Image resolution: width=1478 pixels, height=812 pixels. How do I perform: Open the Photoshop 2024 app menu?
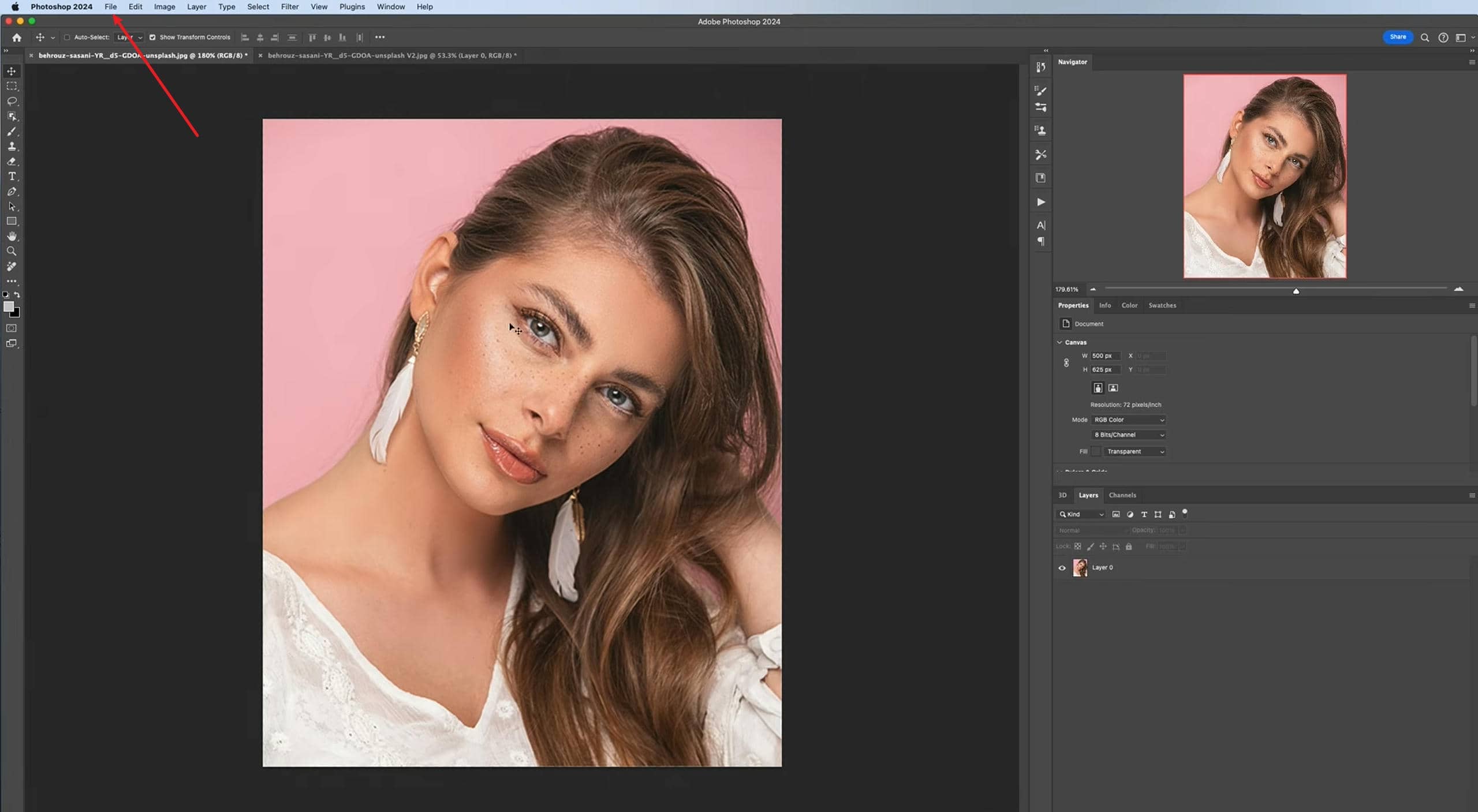point(61,7)
